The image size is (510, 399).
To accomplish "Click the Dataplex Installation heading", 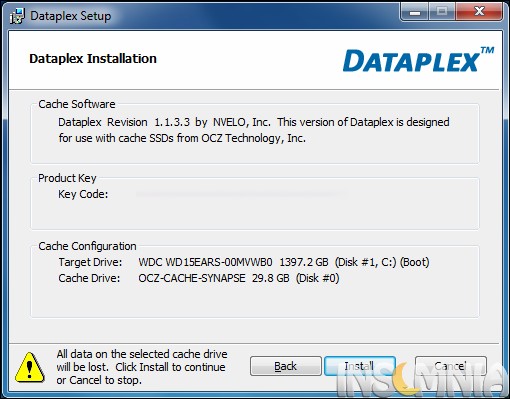I will pyautogui.click(x=93, y=59).
